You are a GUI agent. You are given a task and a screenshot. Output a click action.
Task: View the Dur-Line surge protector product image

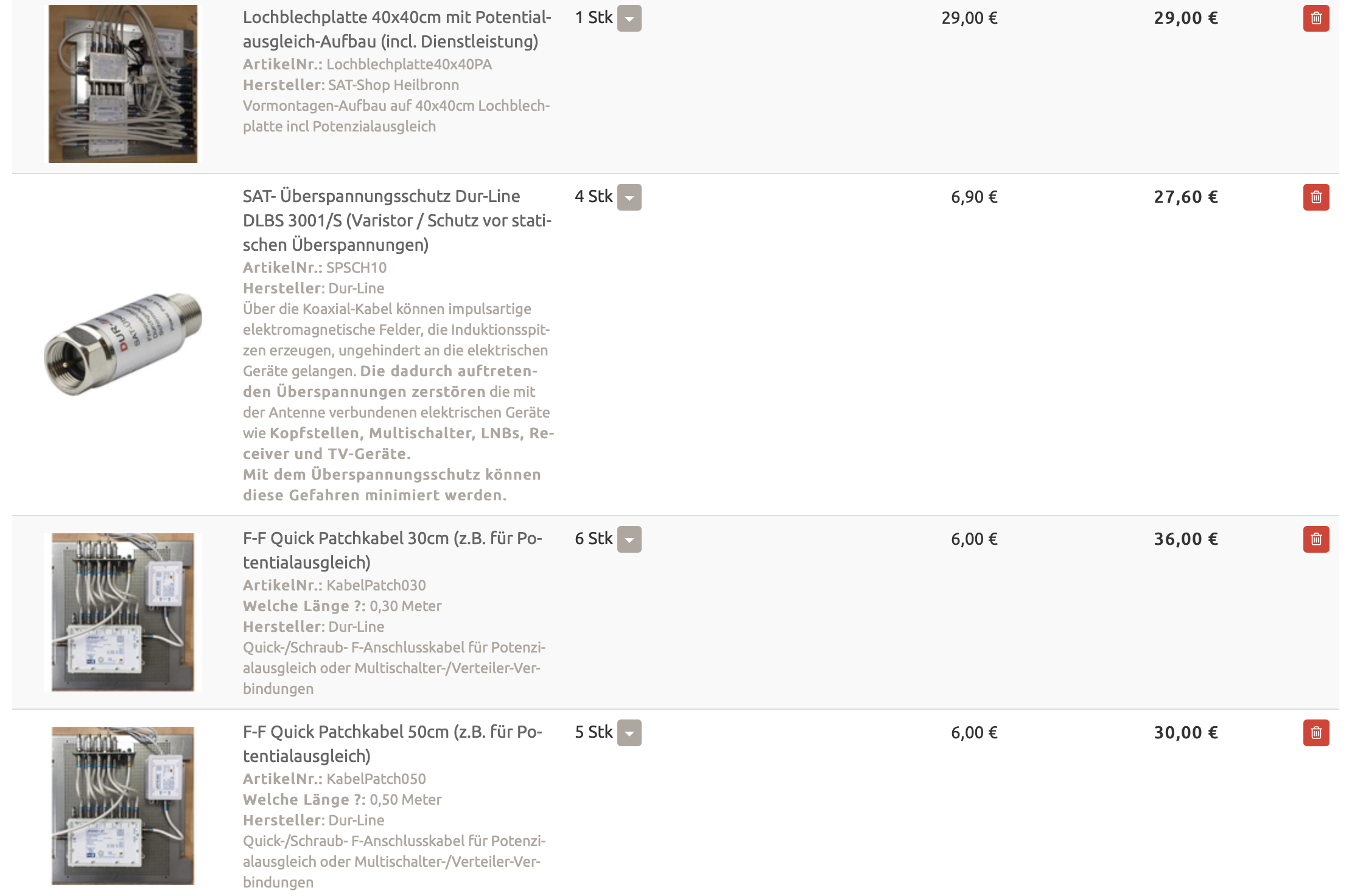coord(123,345)
